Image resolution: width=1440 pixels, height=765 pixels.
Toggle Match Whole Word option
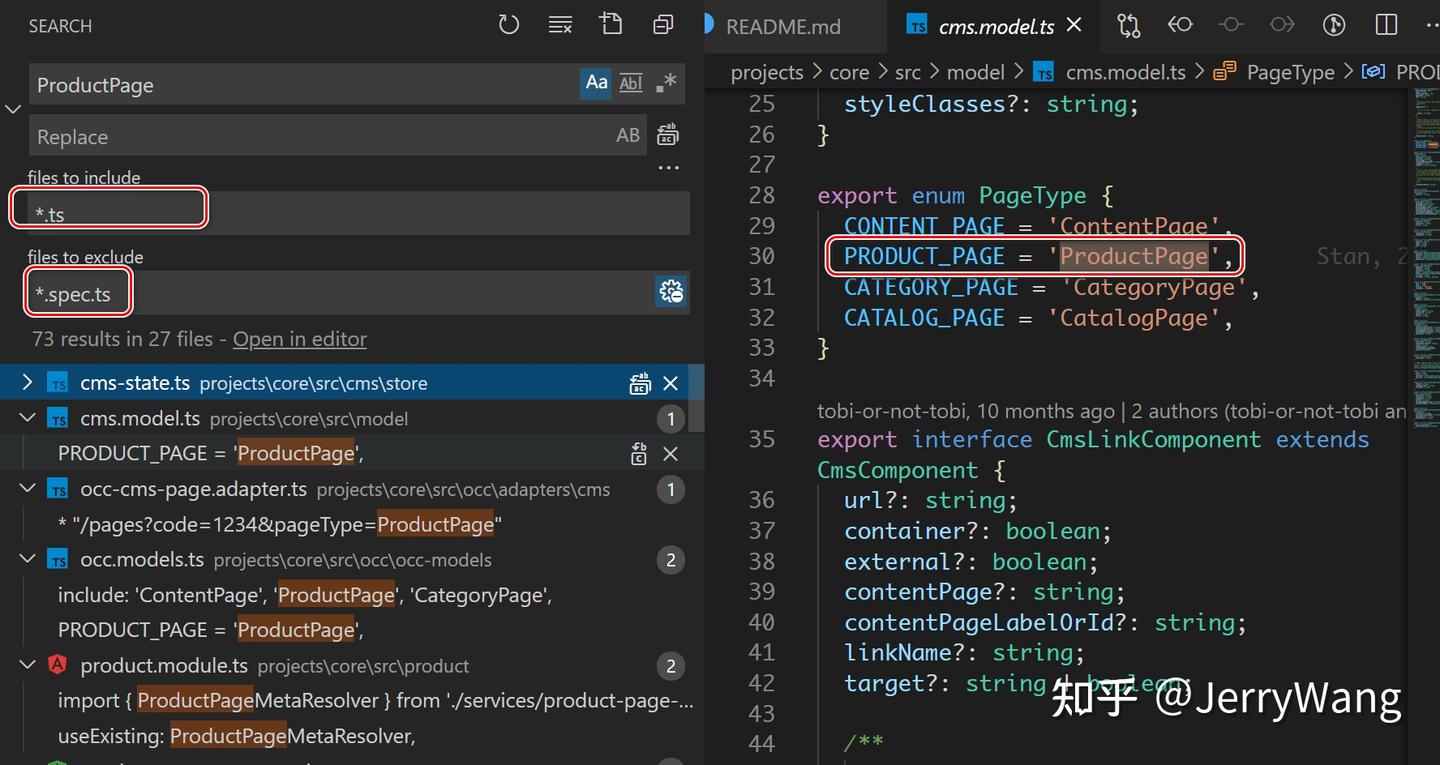point(631,84)
